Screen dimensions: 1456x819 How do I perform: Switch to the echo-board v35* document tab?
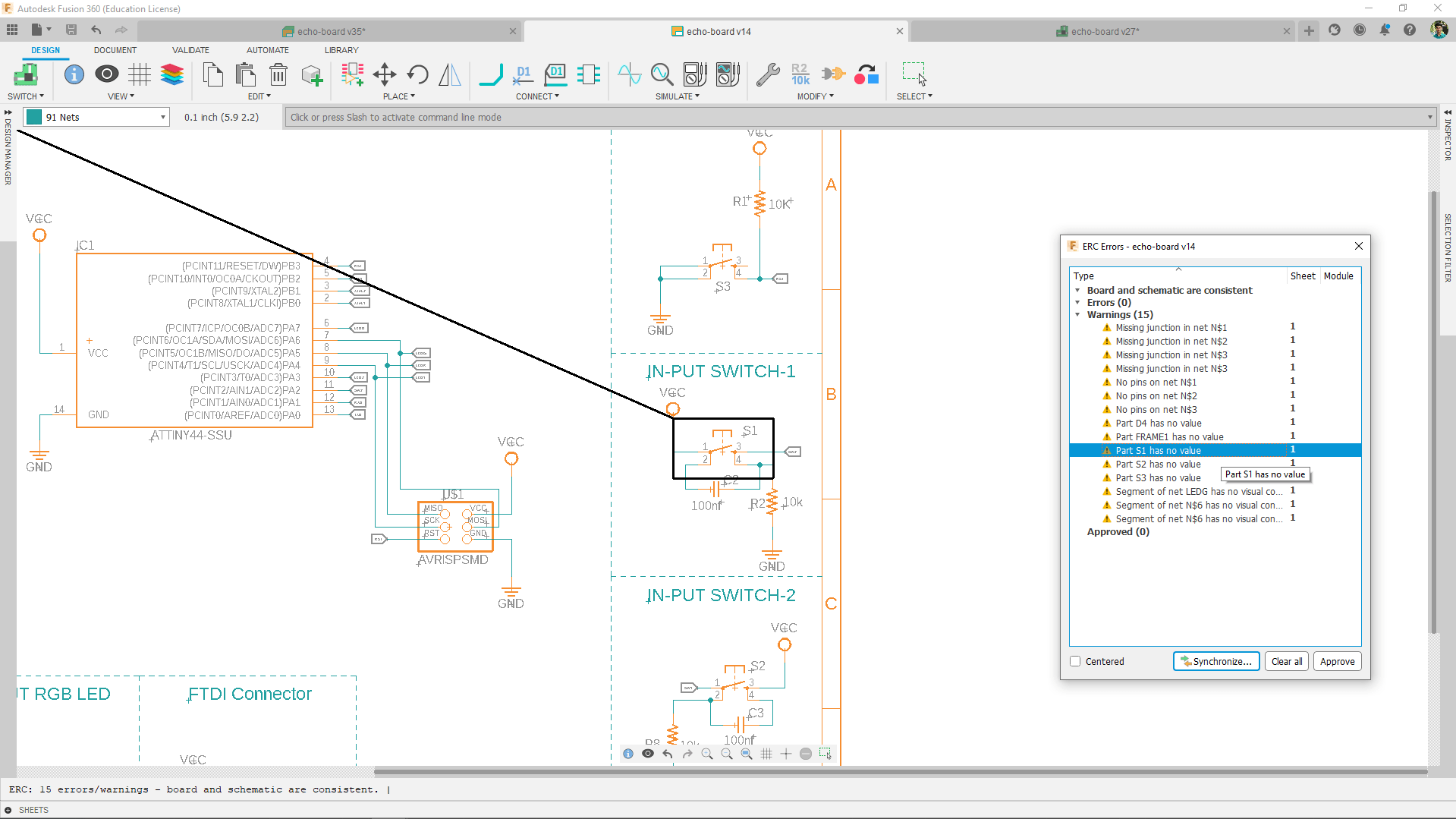(331, 31)
